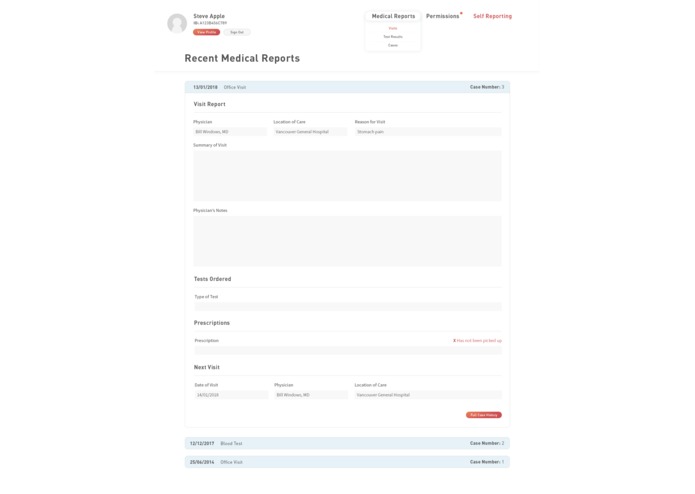The height and width of the screenshot is (494, 695).
Task: Collapse the 13/01/2018 Office Visit report
Action: click(x=347, y=87)
